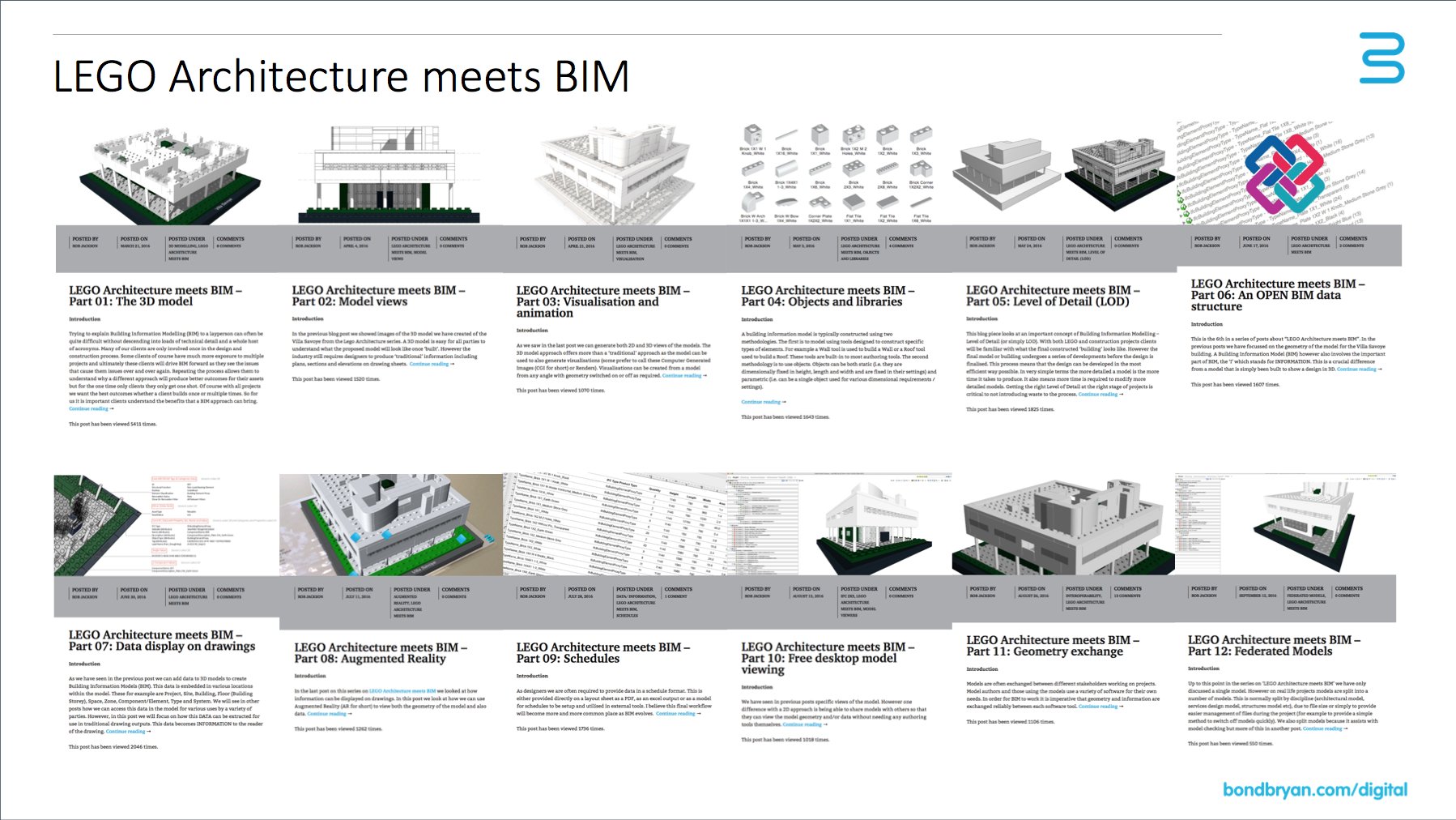
Task: Click 'This post has been viewed 1520 times'
Action: point(336,379)
